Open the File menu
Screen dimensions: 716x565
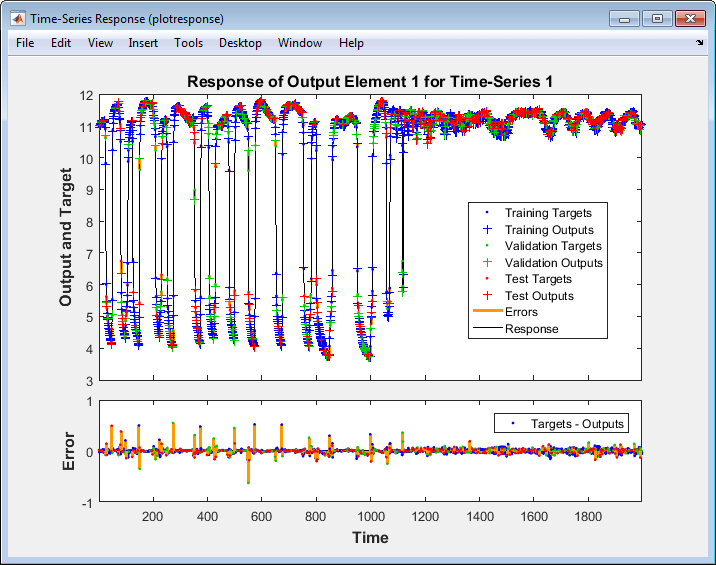[x=25, y=43]
